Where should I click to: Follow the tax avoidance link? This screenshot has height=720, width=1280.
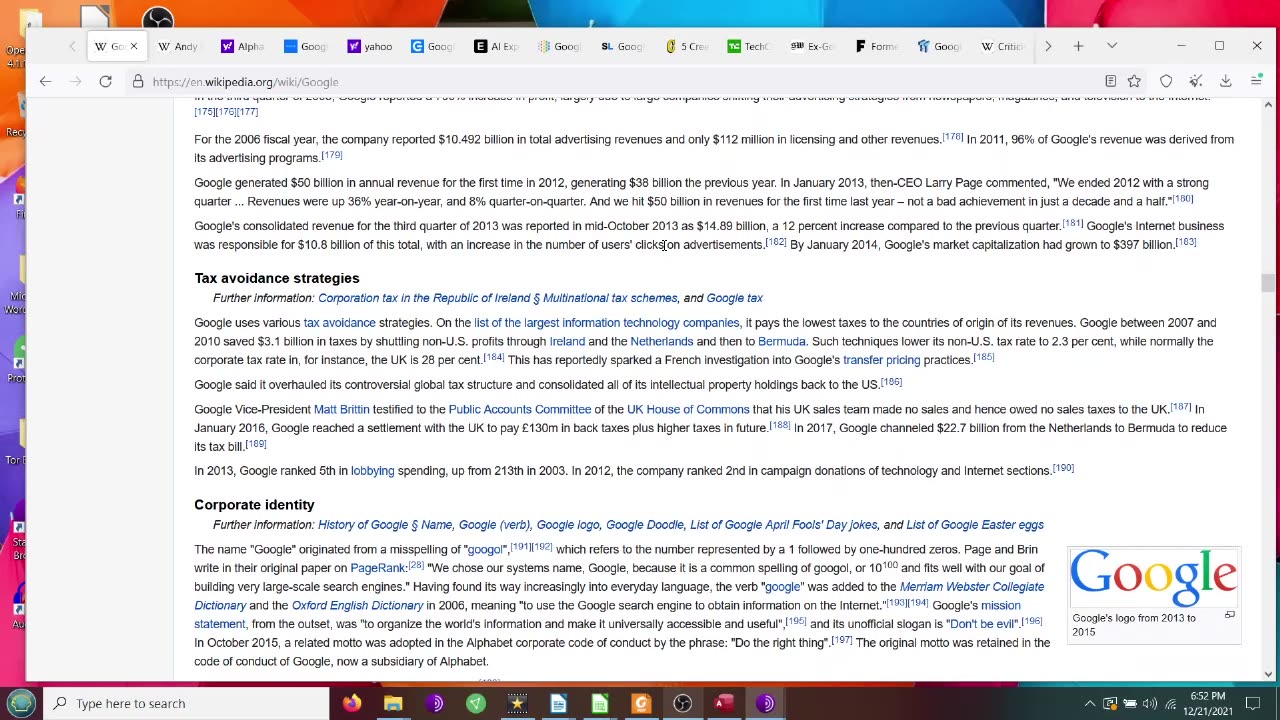click(339, 323)
